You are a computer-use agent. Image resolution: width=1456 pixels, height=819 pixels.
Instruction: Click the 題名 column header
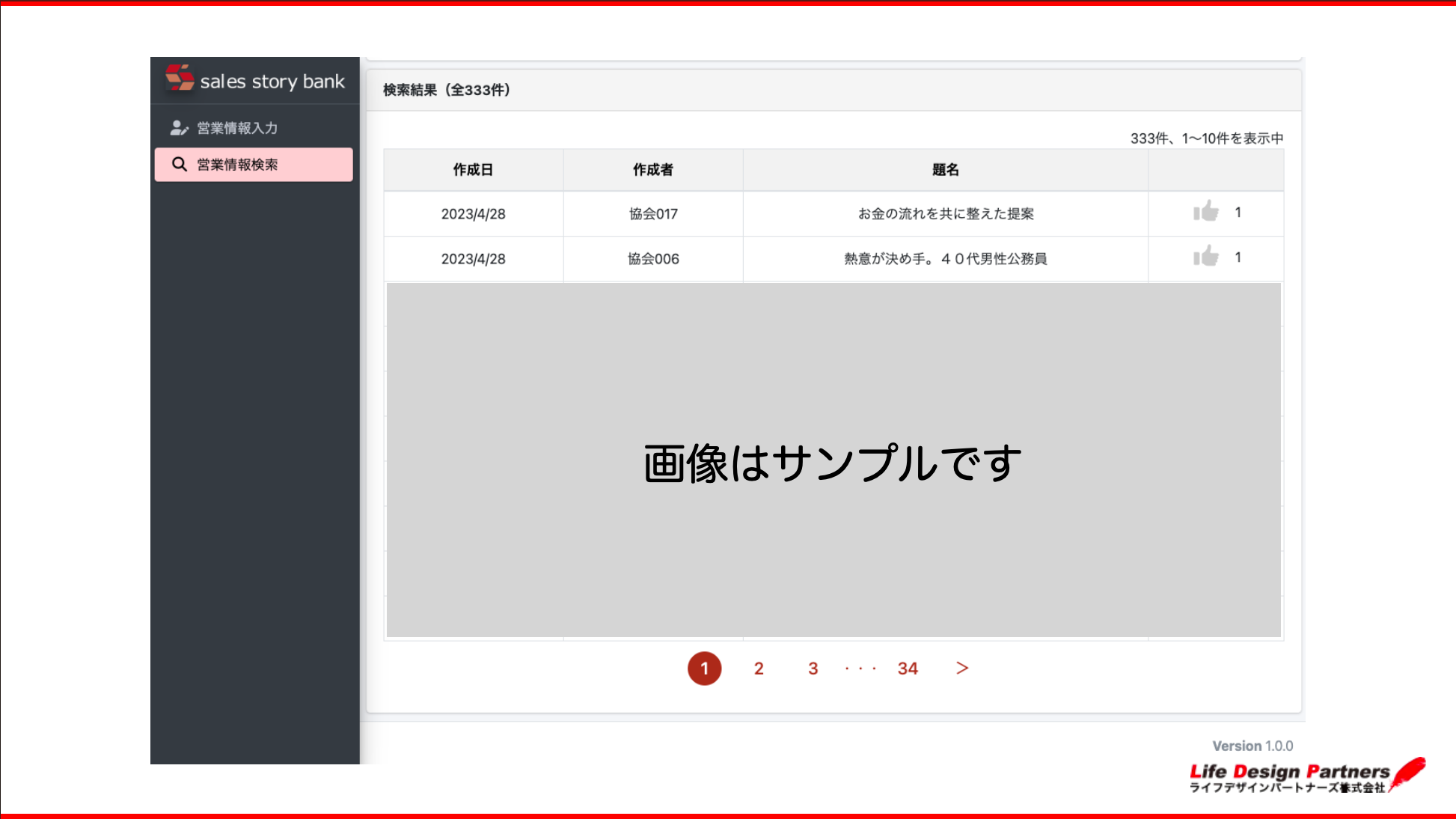point(945,170)
